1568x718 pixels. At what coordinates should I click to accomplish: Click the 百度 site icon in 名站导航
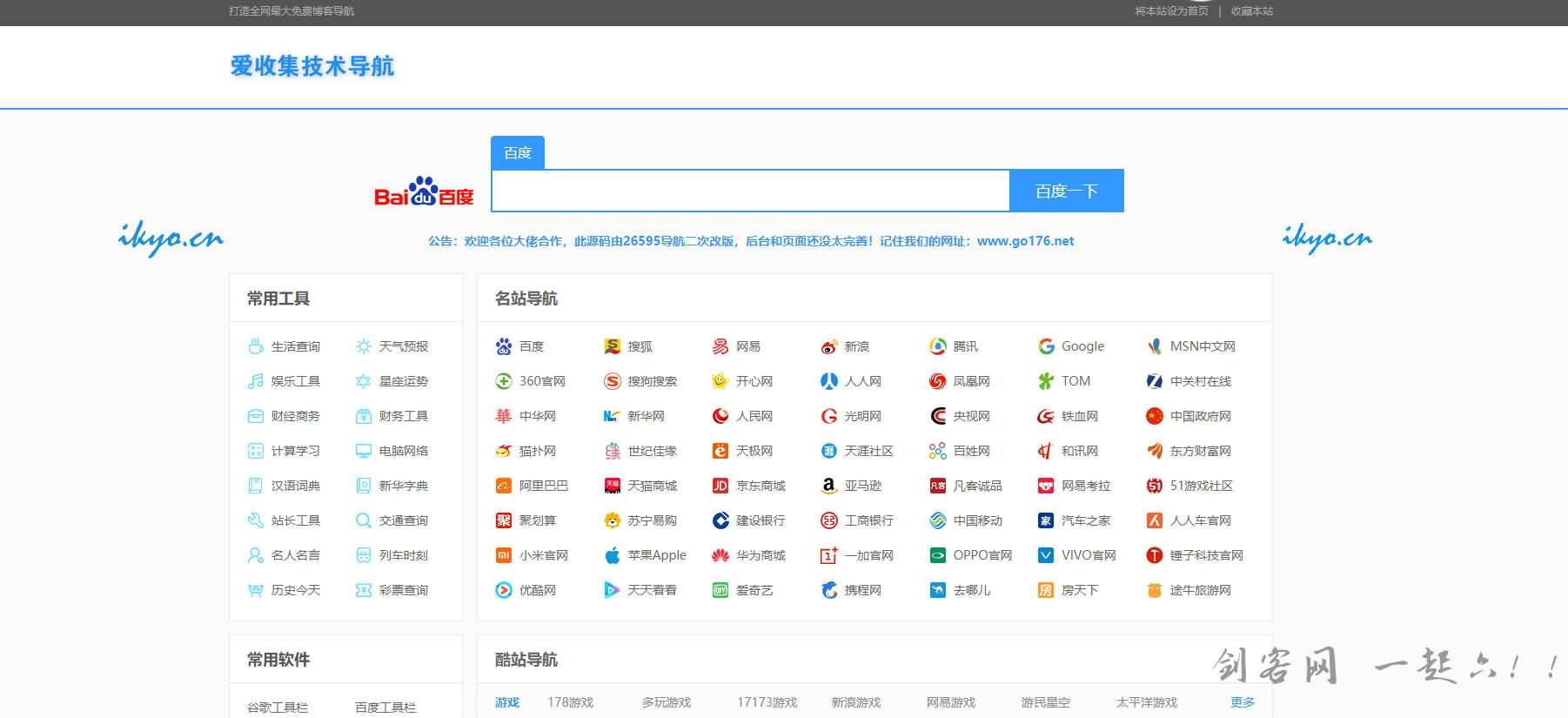click(504, 346)
